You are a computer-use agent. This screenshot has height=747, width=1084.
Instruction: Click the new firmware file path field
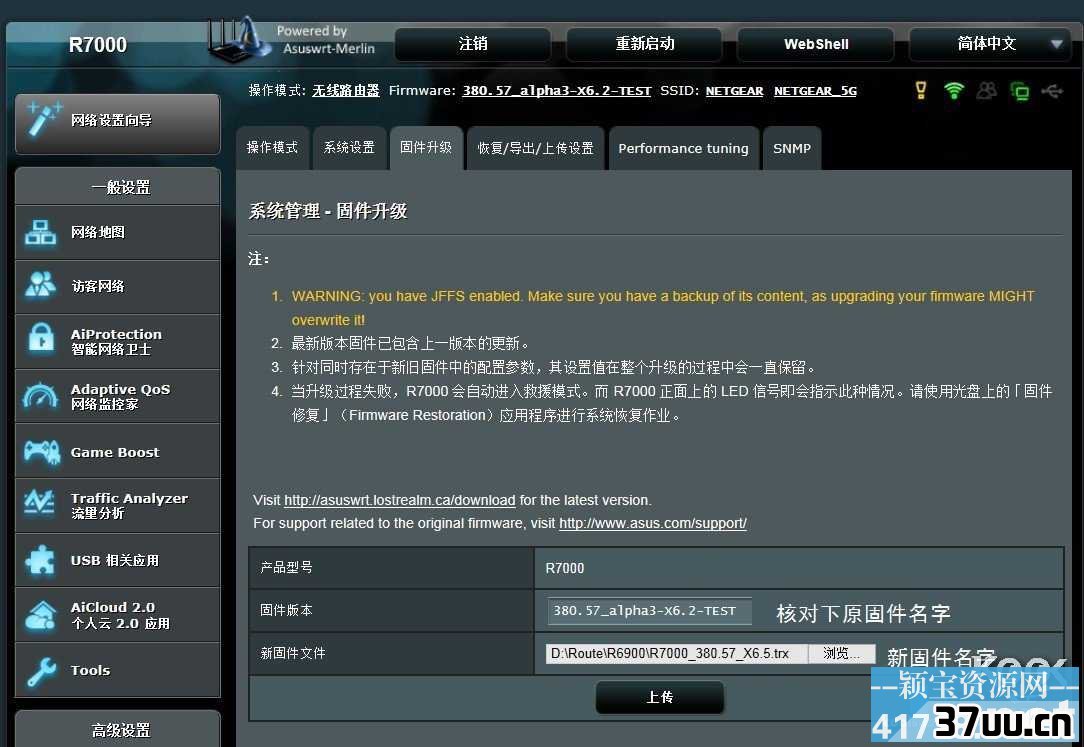tap(677, 653)
